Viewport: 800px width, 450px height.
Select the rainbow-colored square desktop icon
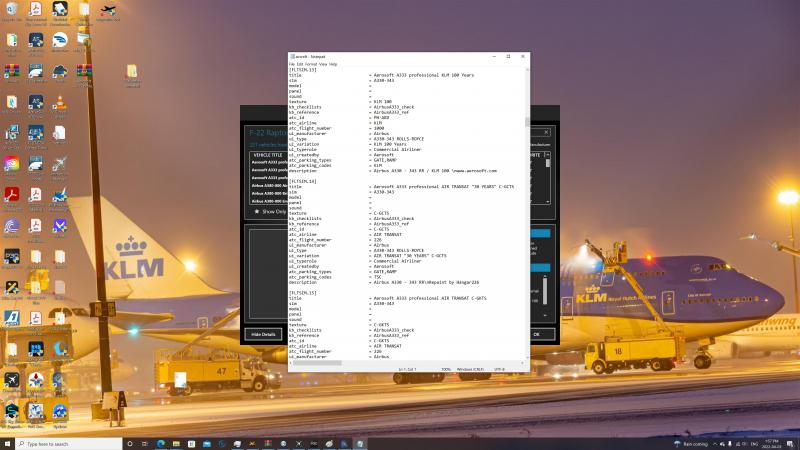click(12, 165)
